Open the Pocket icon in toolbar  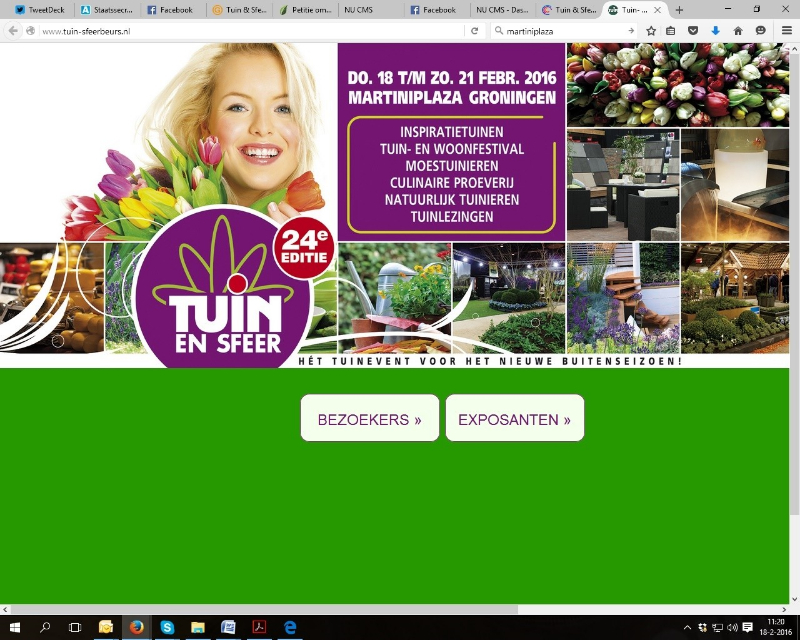coord(693,31)
